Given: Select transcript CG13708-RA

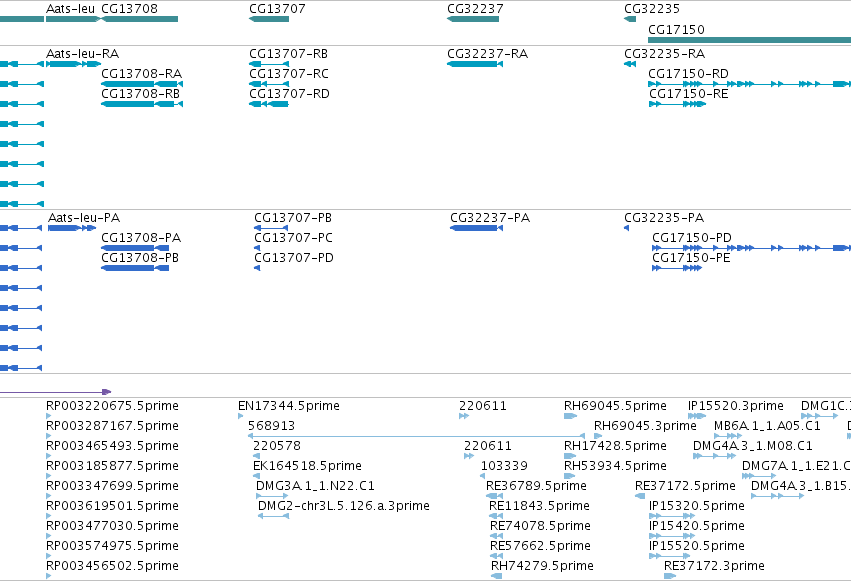Looking at the screenshot, I should tap(142, 84).
